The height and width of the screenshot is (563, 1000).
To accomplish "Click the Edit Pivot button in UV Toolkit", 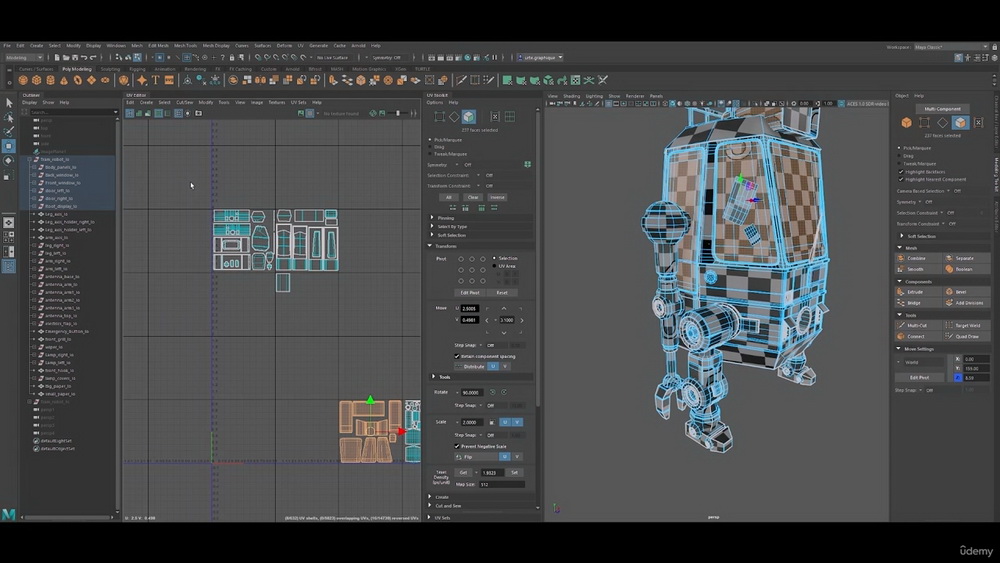I will coord(470,293).
